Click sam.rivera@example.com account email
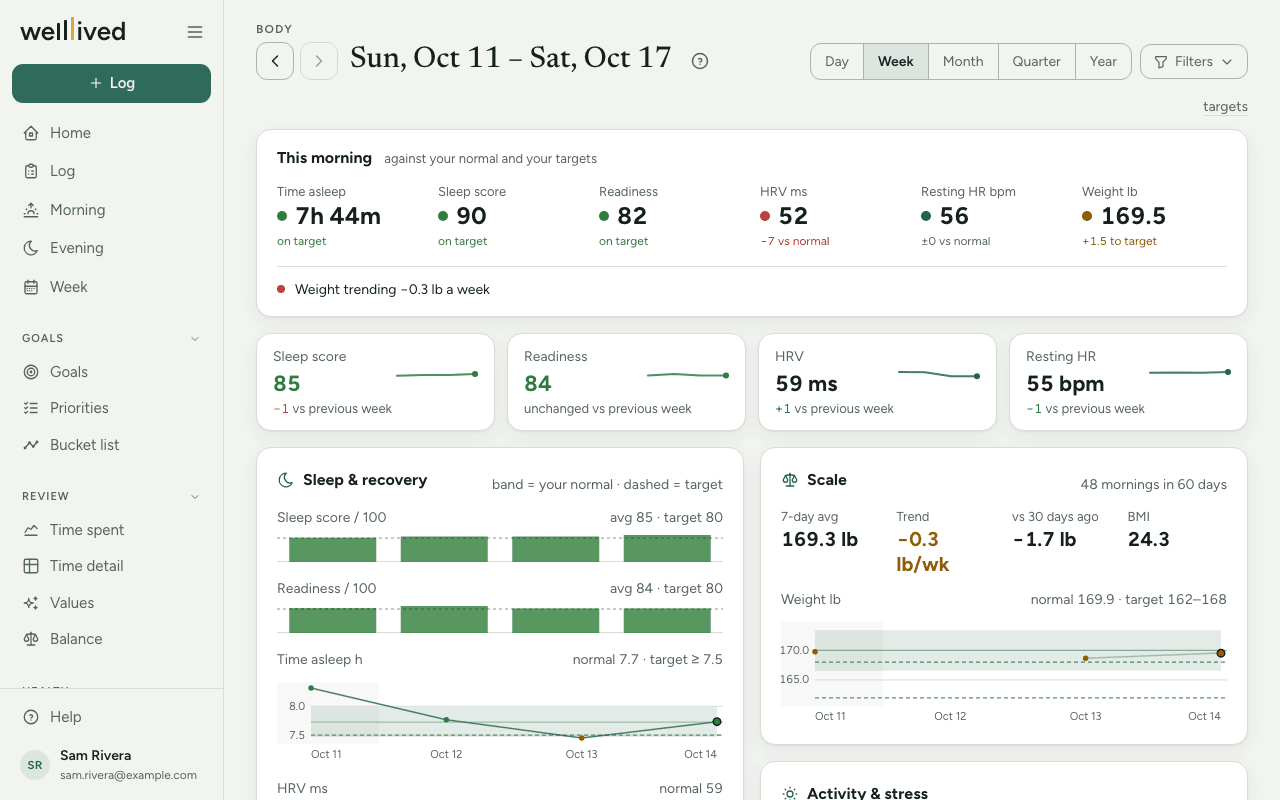Image resolution: width=1280 pixels, height=800 pixels. click(128, 775)
